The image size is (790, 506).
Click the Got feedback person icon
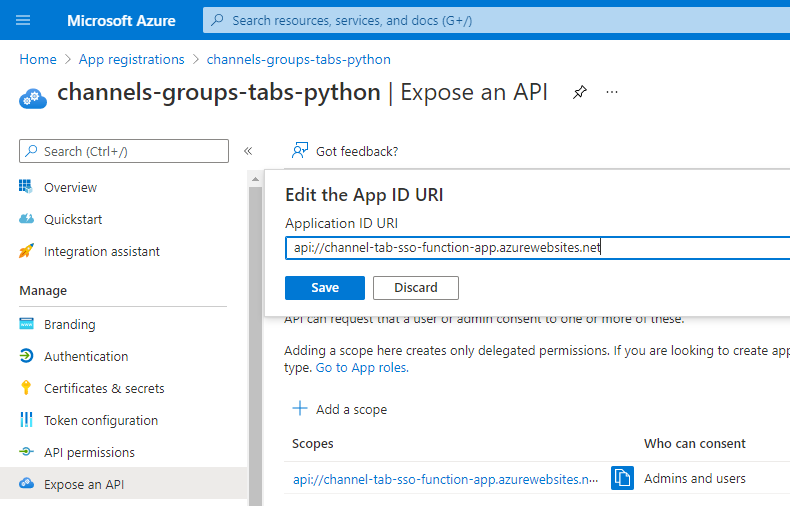[x=300, y=150]
